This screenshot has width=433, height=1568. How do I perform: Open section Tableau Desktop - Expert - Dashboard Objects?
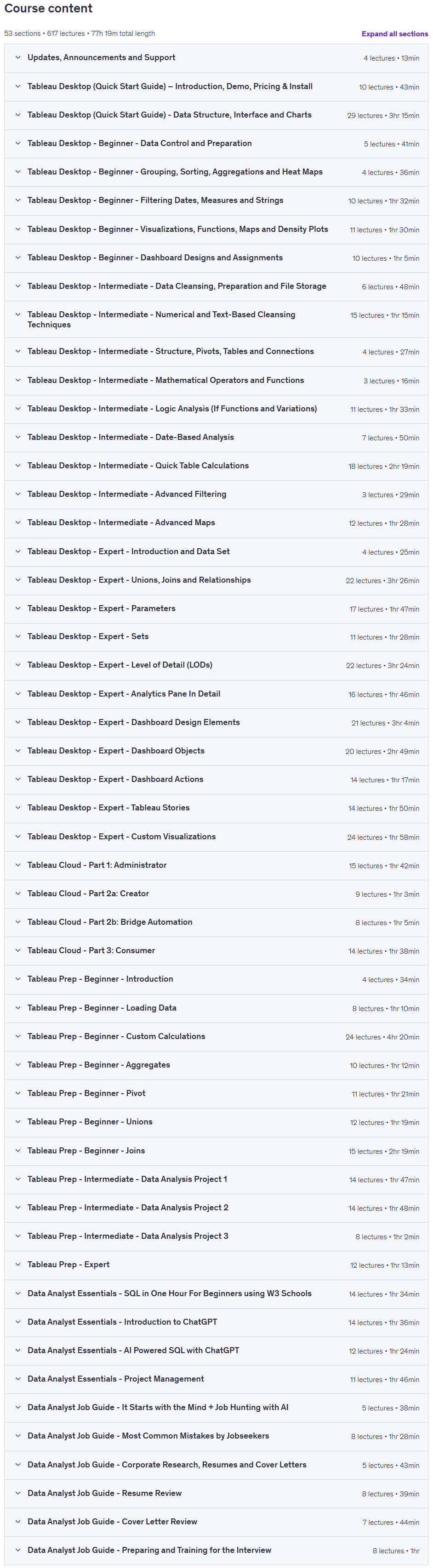pos(216,751)
